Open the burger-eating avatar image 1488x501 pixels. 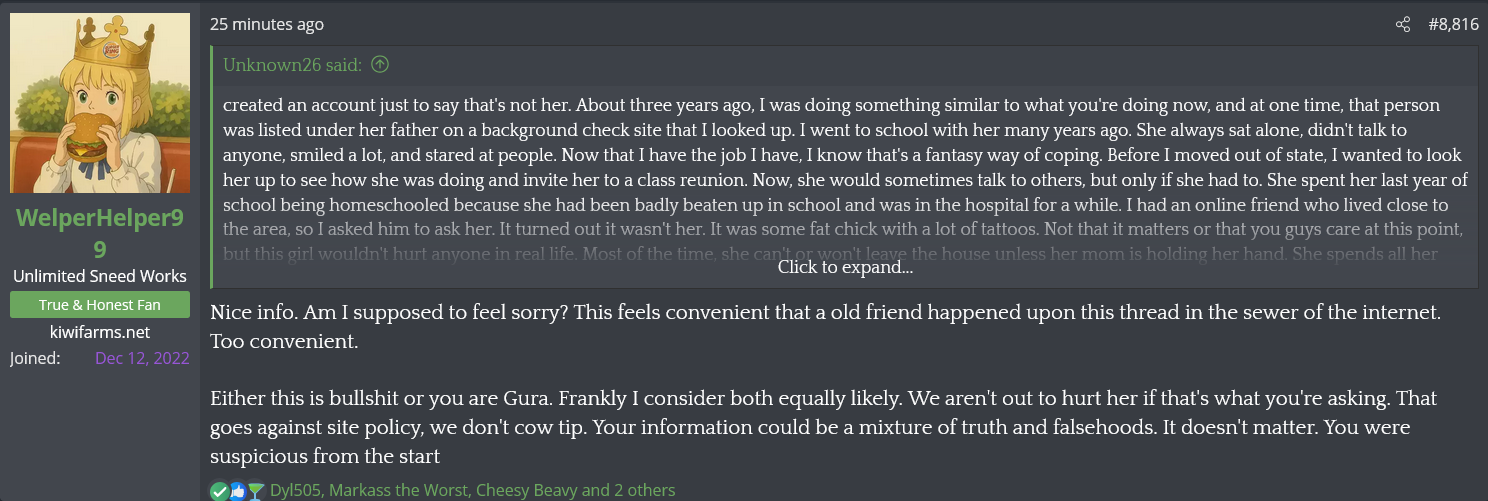(x=100, y=103)
